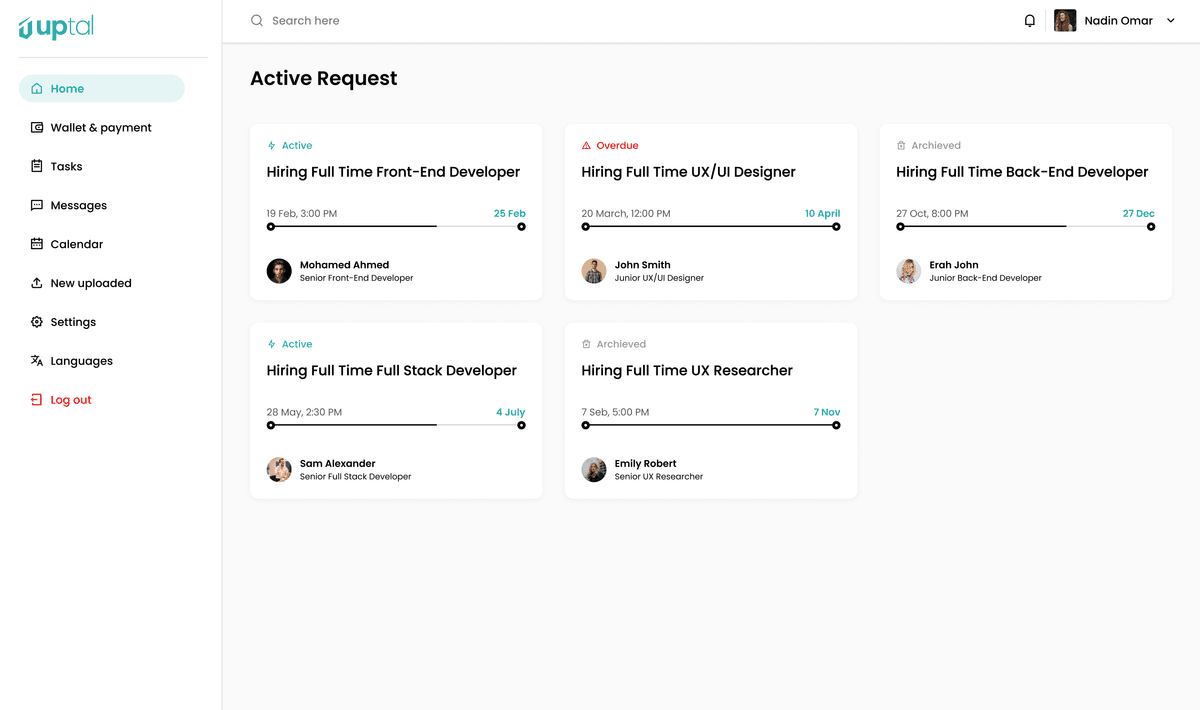
Task: Click the Active status label on Front-End Developer card
Action: coord(290,145)
